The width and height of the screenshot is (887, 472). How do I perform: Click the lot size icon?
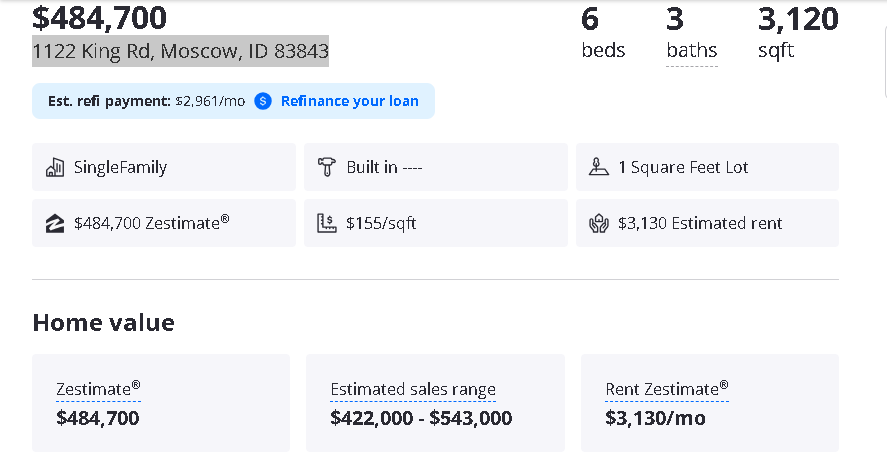[598, 167]
